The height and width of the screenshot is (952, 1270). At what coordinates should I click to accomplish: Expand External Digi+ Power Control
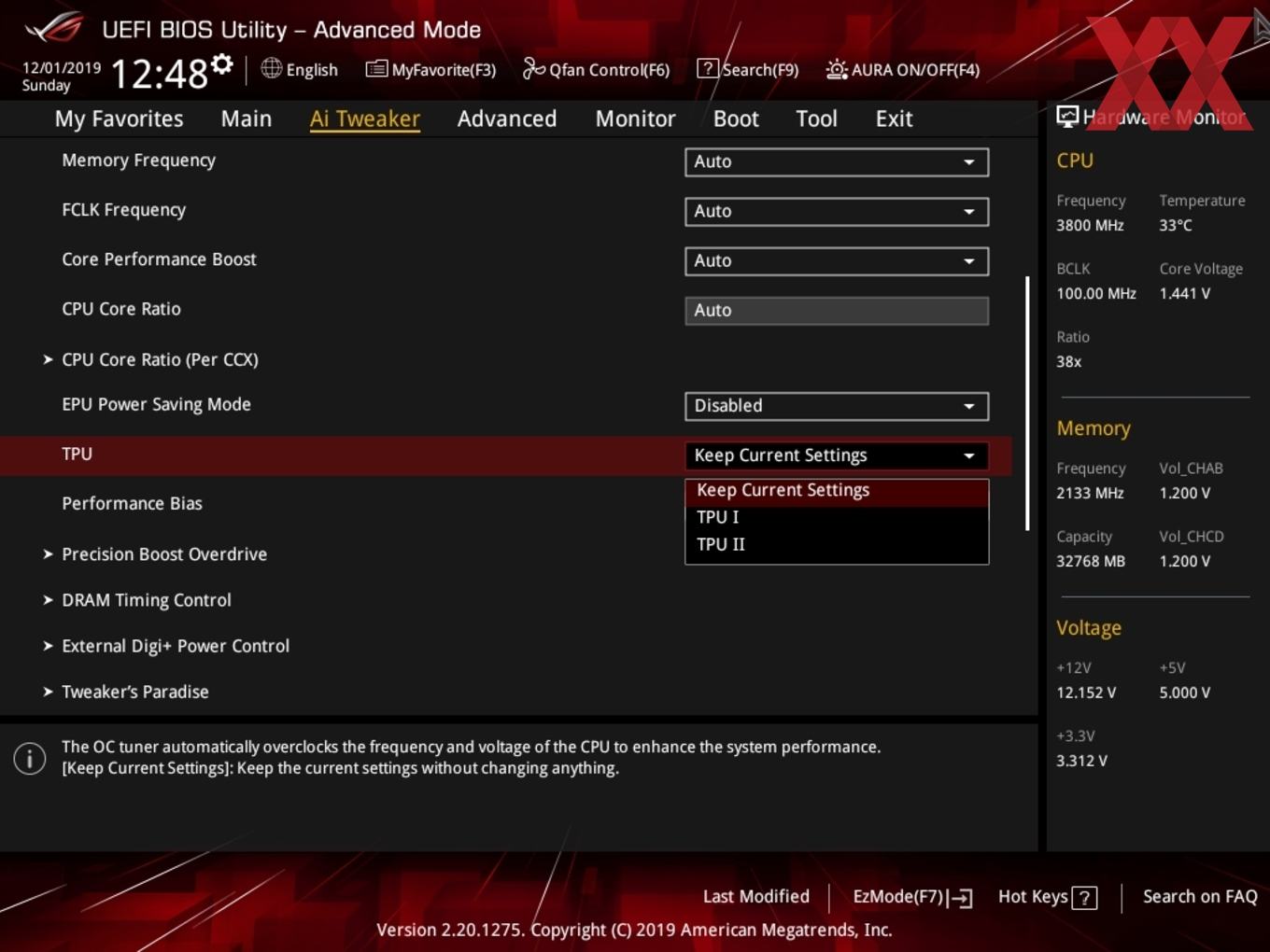point(176,646)
